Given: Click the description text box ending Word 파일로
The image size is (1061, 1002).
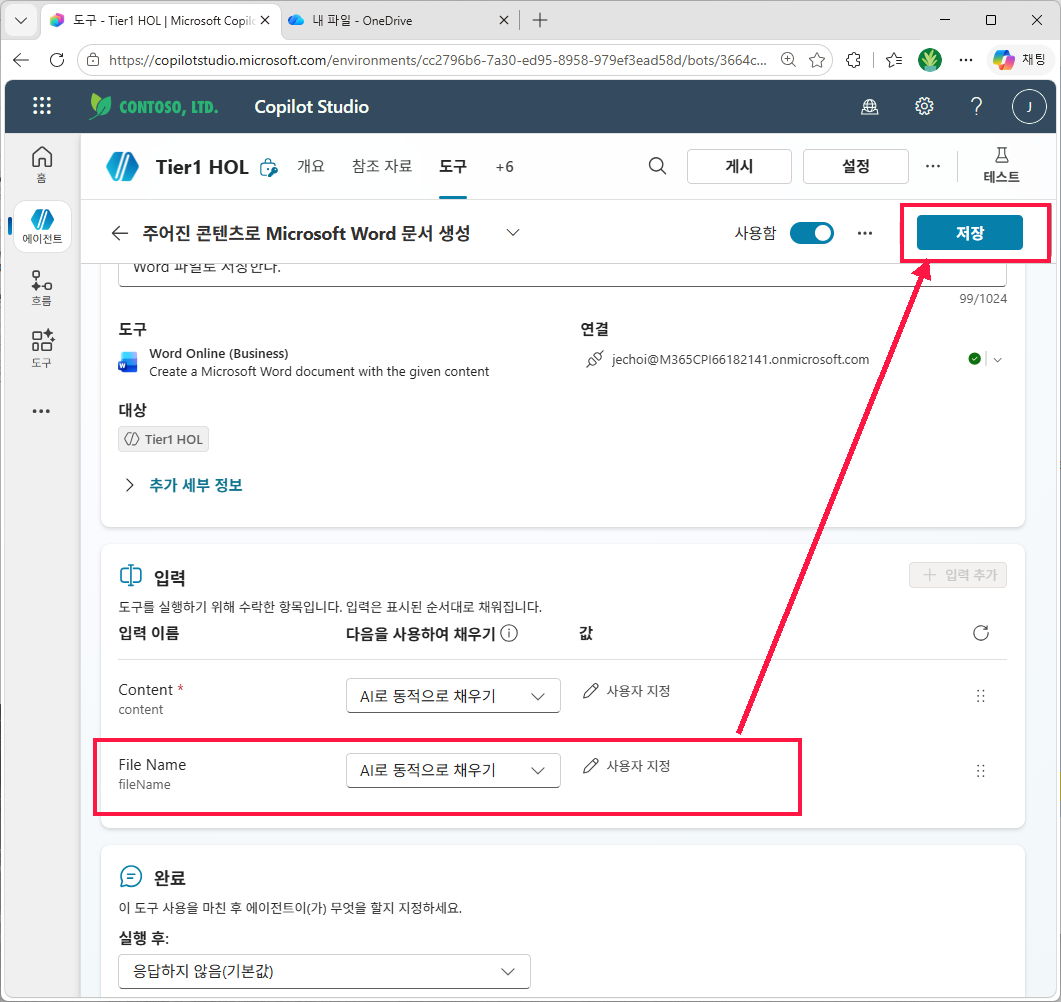Looking at the screenshot, I should click(562, 274).
